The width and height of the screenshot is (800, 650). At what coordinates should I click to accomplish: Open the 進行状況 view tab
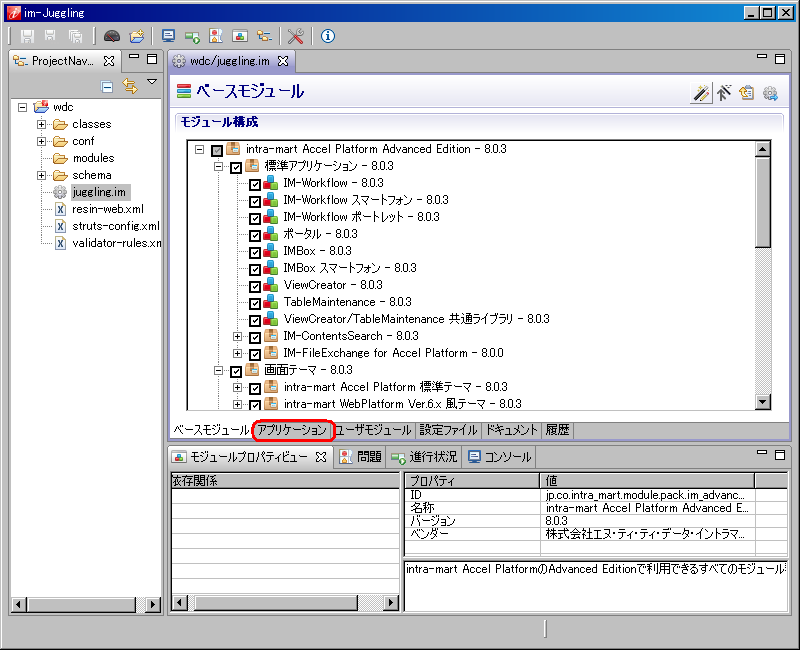click(x=424, y=457)
